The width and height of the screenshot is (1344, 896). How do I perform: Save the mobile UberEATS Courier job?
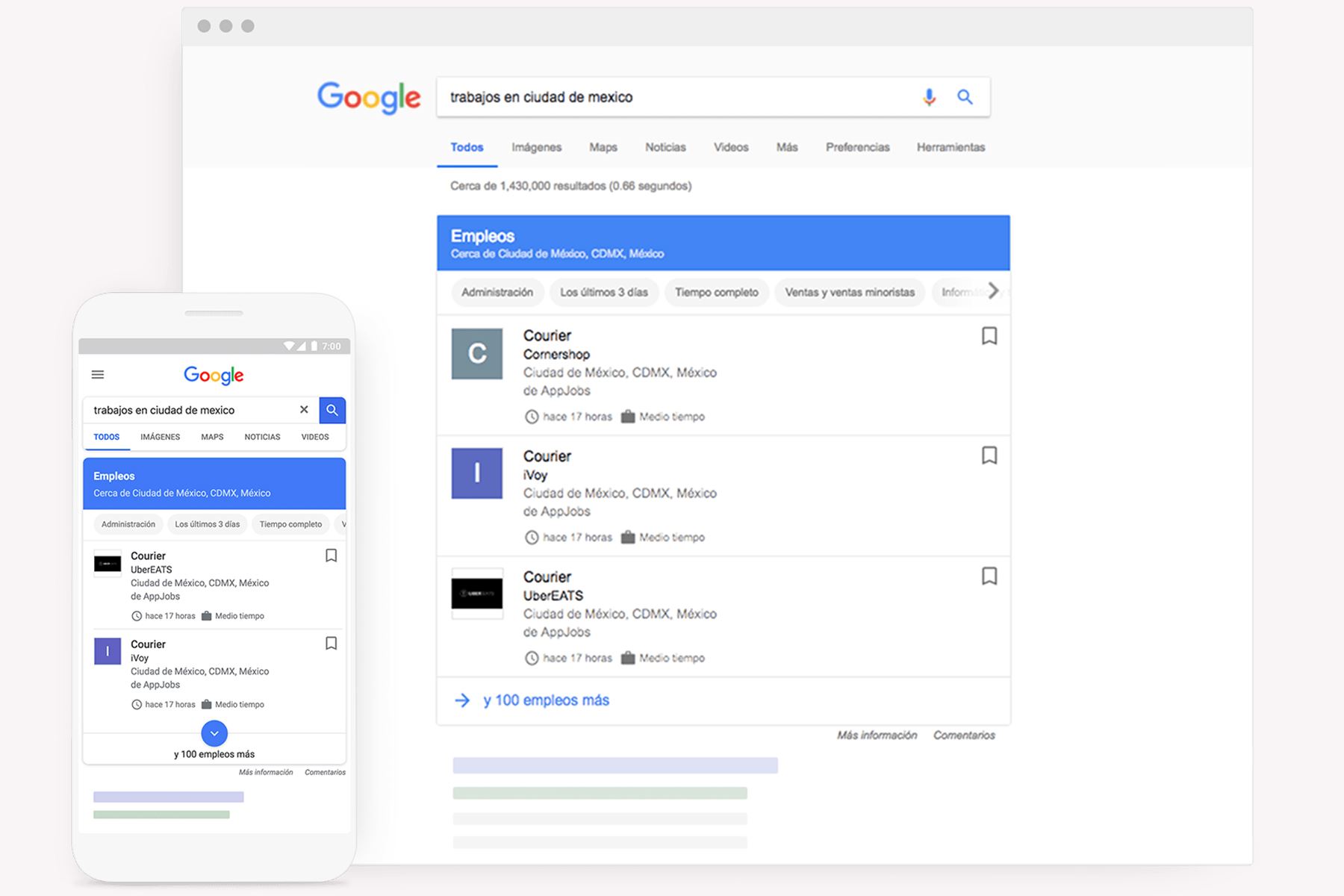331,556
